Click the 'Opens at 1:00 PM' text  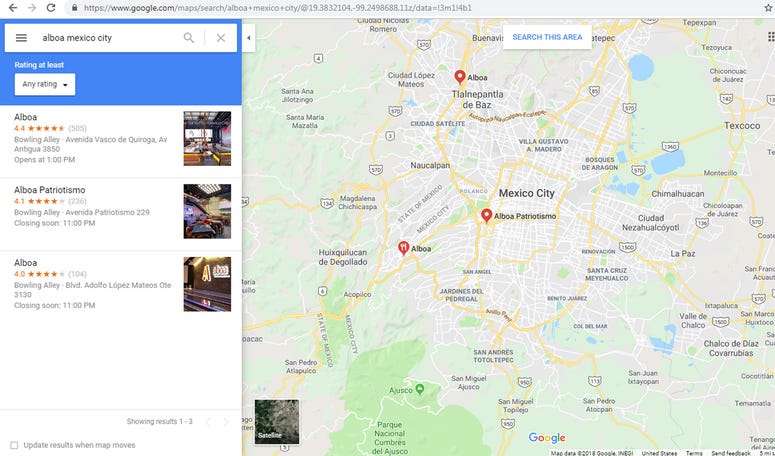44,160
